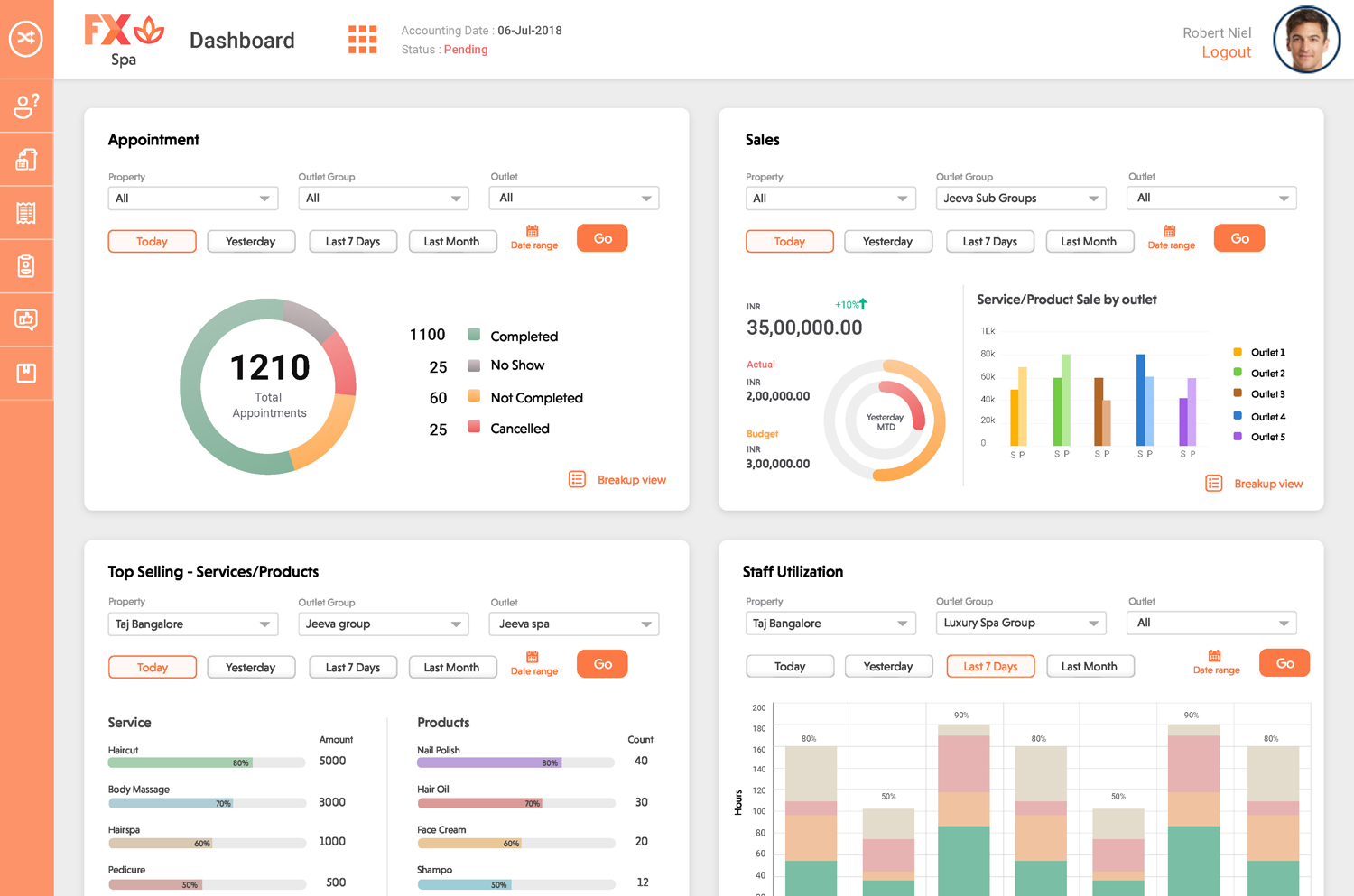The width and height of the screenshot is (1354, 896).
Task: Open the apps grid icon next to Dashboard
Action: click(x=362, y=39)
